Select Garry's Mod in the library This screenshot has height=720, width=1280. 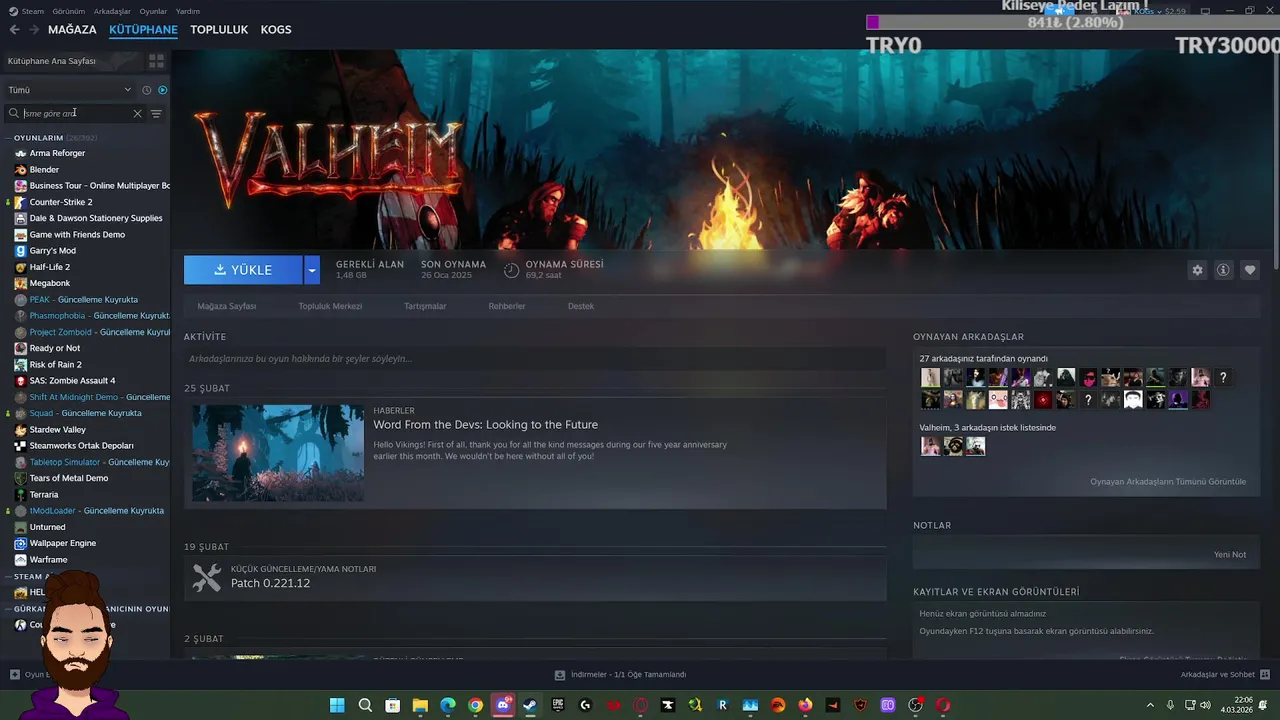(52, 251)
